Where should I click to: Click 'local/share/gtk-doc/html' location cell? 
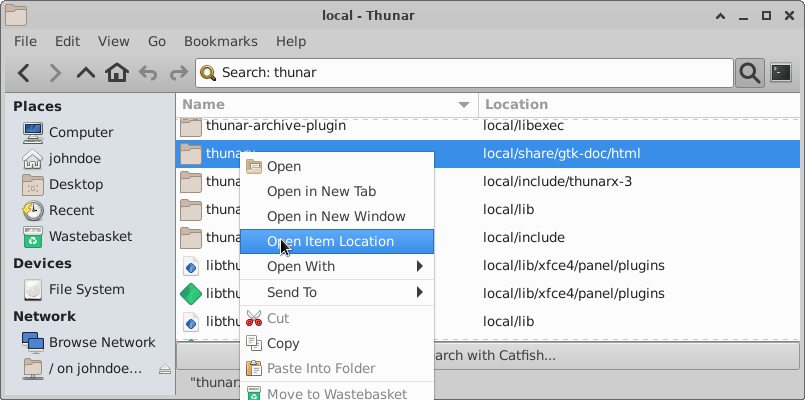coord(562,154)
